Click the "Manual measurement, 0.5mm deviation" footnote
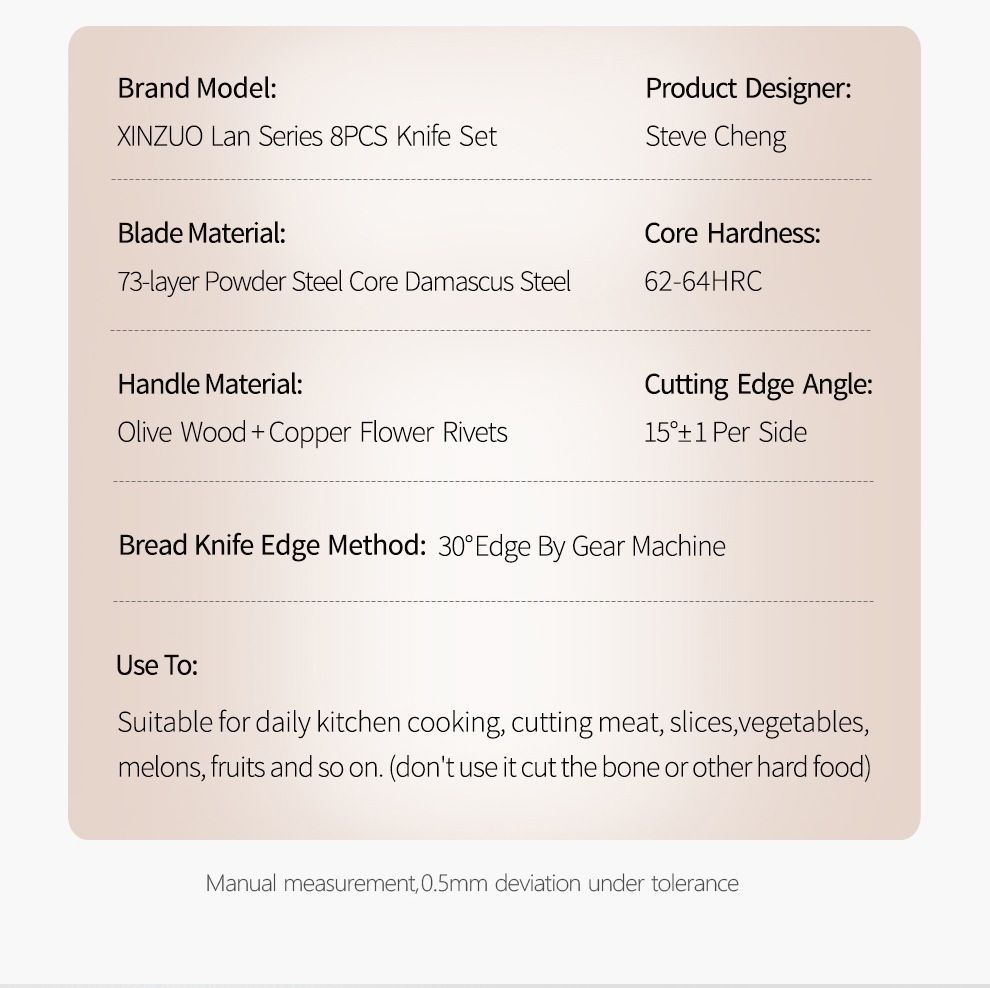The height and width of the screenshot is (988, 990). coord(472,883)
